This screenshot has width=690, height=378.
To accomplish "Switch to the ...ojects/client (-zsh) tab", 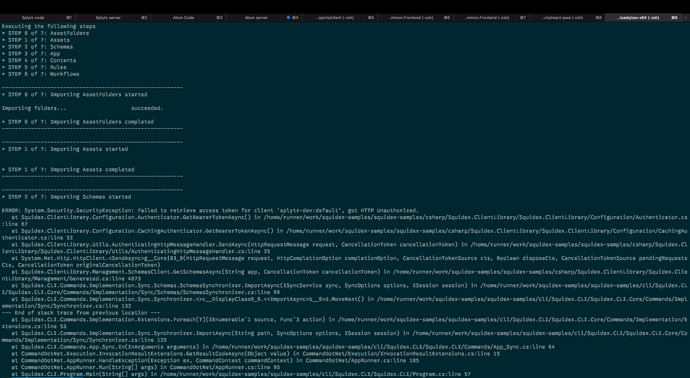I will (339, 18).
